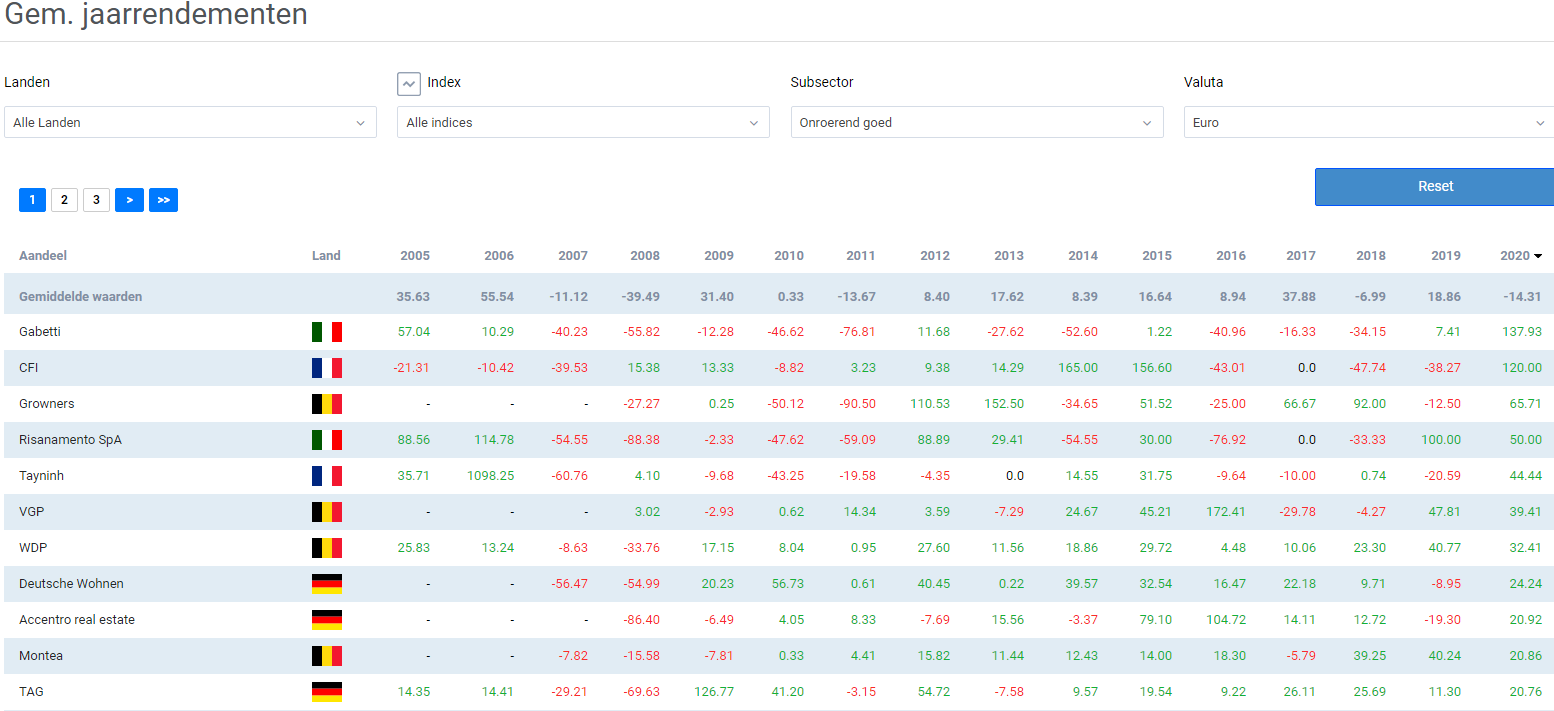
Task: Open the WDP stock name
Action: click(33, 548)
